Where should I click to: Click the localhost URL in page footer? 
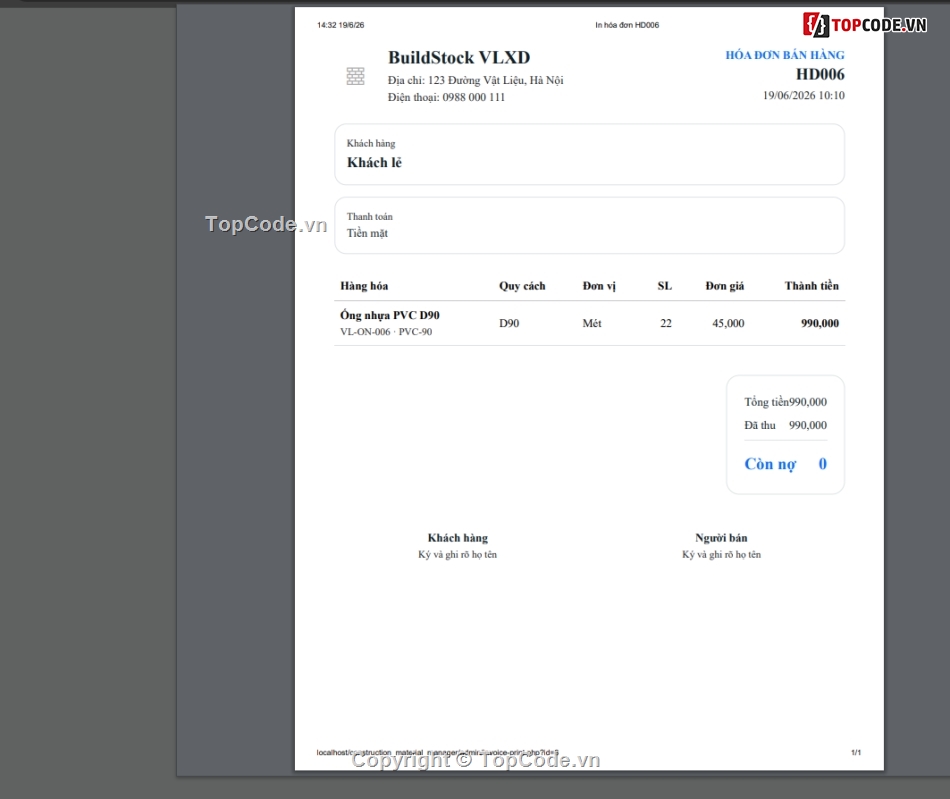pos(437,752)
